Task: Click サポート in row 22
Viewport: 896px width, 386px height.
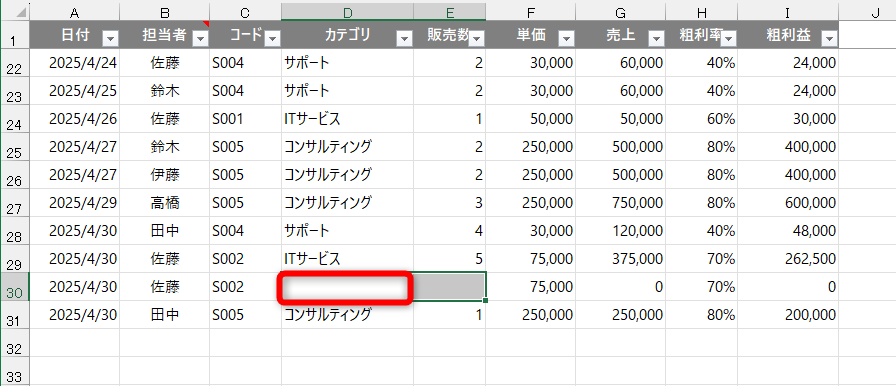Action: tap(307, 63)
